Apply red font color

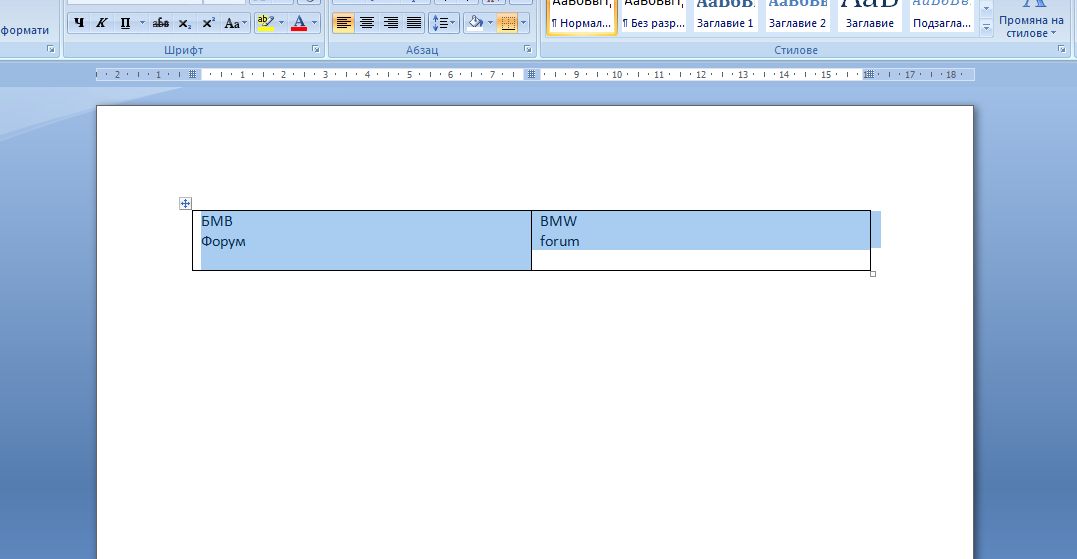click(x=299, y=23)
